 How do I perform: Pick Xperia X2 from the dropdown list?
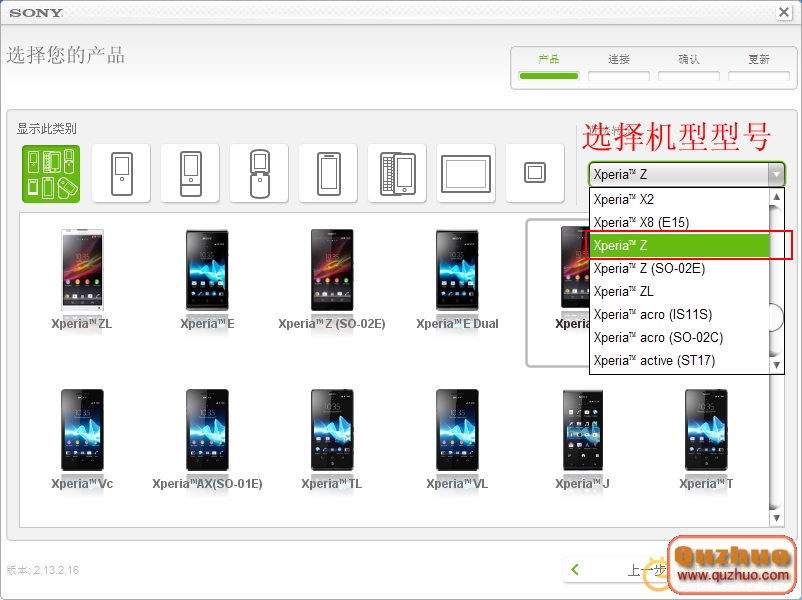coord(680,199)
